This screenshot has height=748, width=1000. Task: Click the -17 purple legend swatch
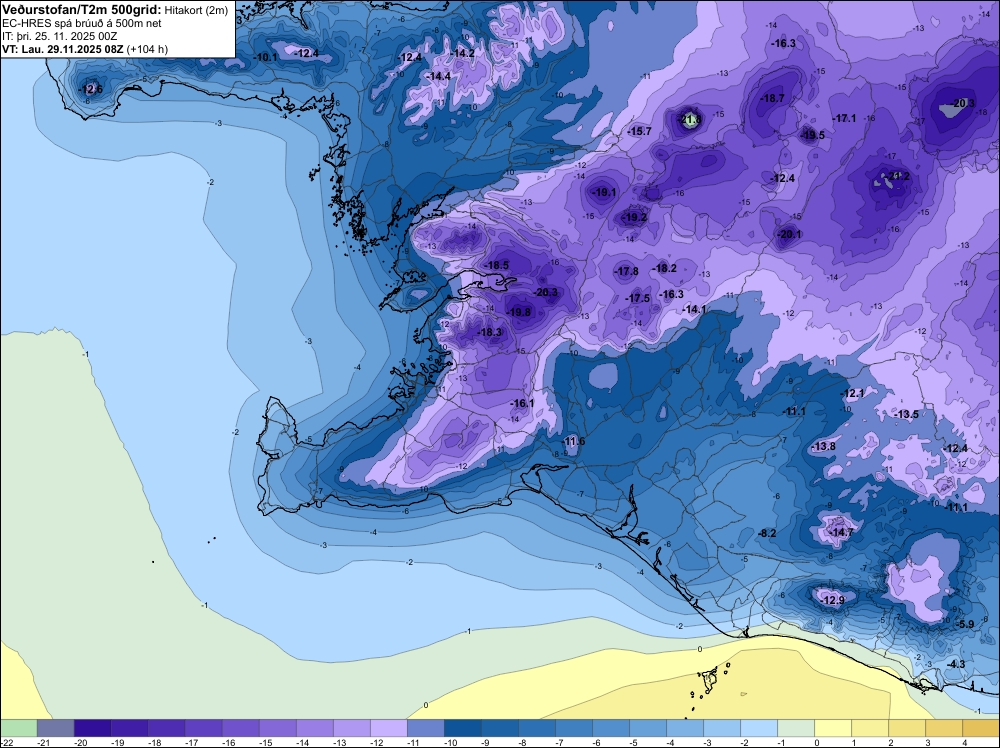coord(203,728)
